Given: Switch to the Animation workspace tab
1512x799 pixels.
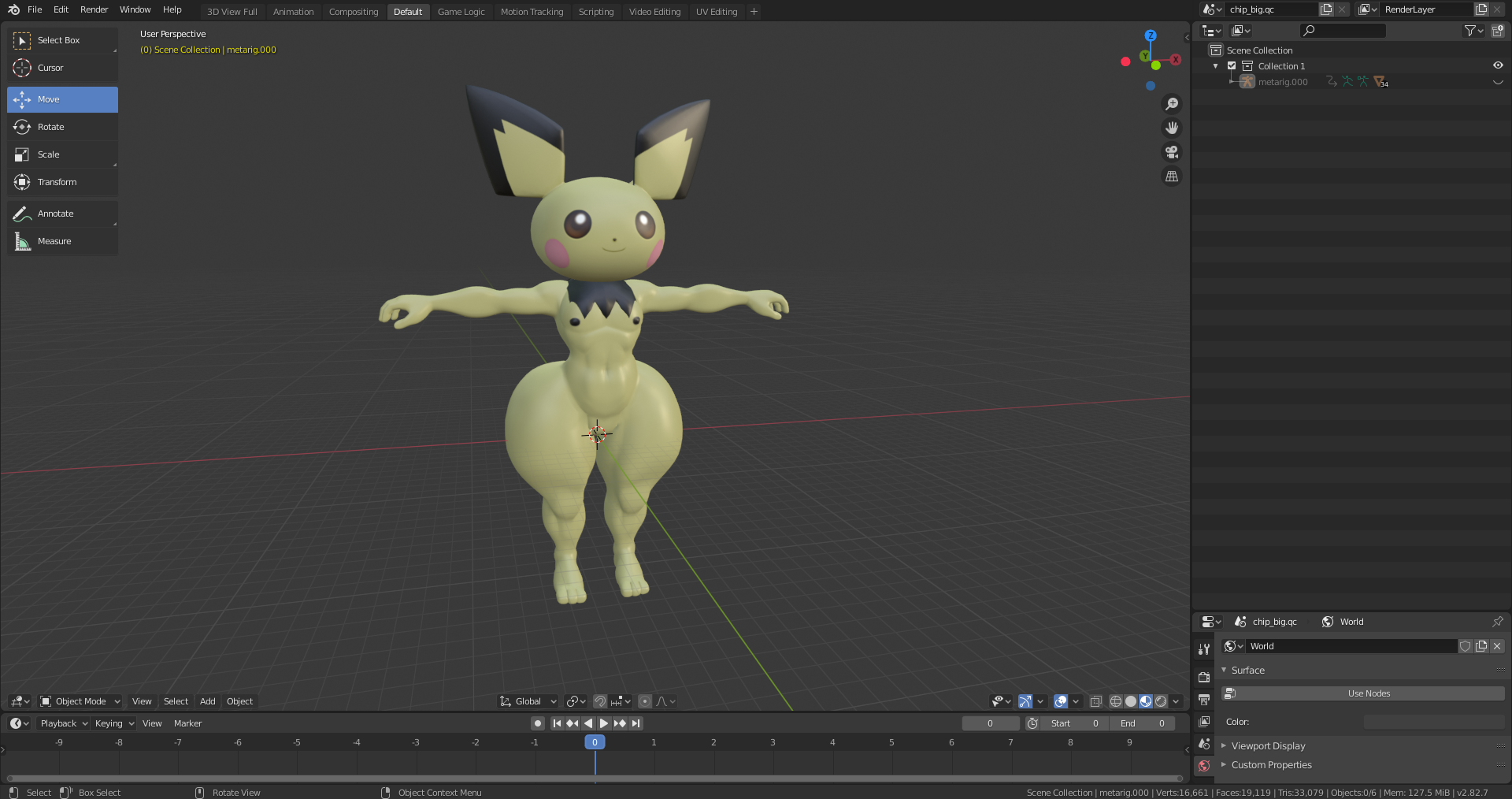Looking at the screenshot, I should pyautogui.click(x=293, y=12).
